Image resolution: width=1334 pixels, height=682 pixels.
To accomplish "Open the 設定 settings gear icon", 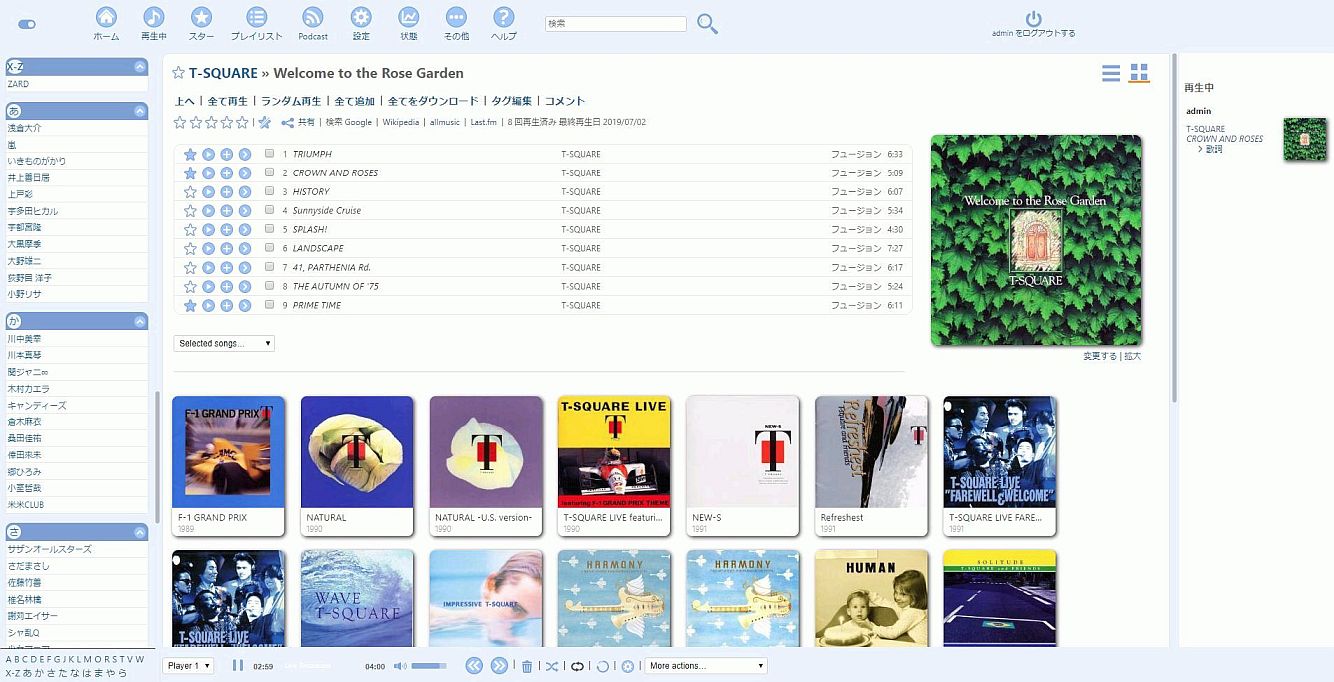I will pyautogui.click(x=361, y=17).
